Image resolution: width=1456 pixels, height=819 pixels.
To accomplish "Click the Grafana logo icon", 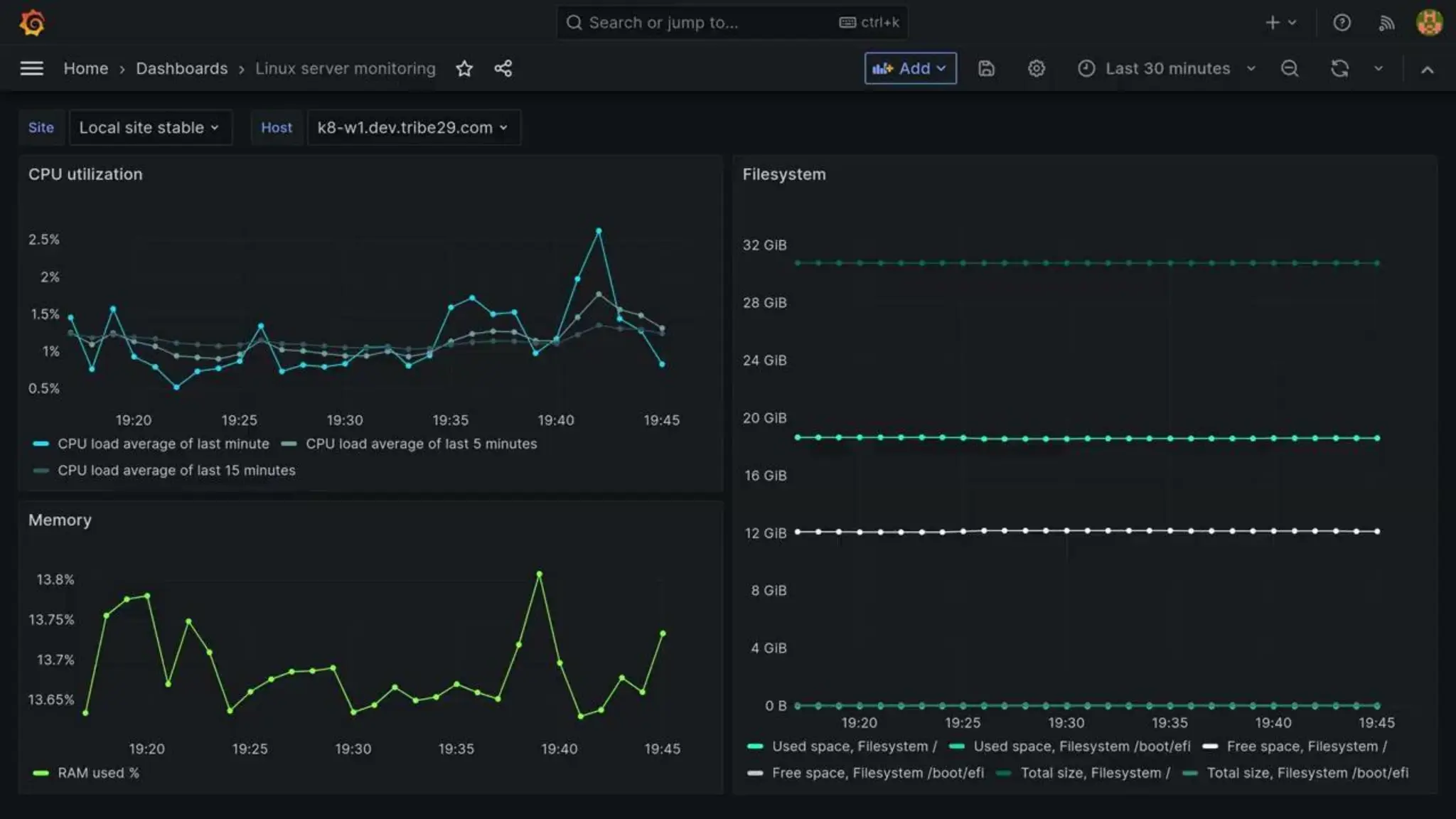I will (x=32, y=23).
